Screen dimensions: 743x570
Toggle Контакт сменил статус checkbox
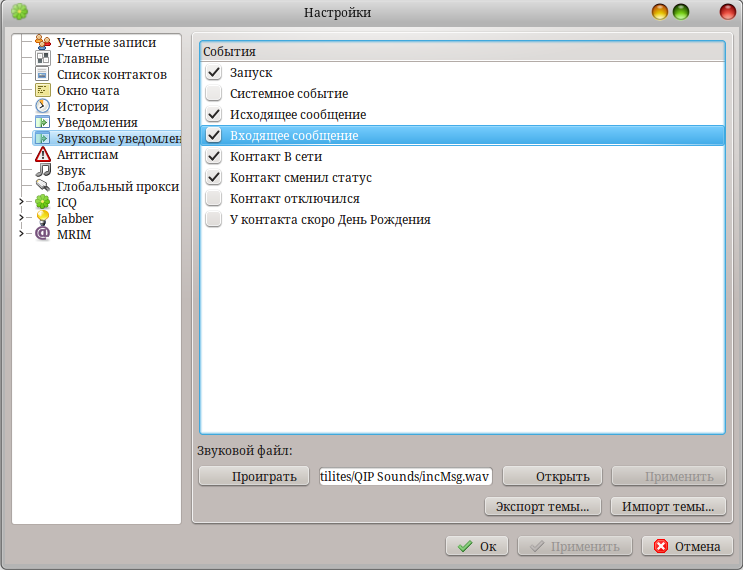point(214,177)
